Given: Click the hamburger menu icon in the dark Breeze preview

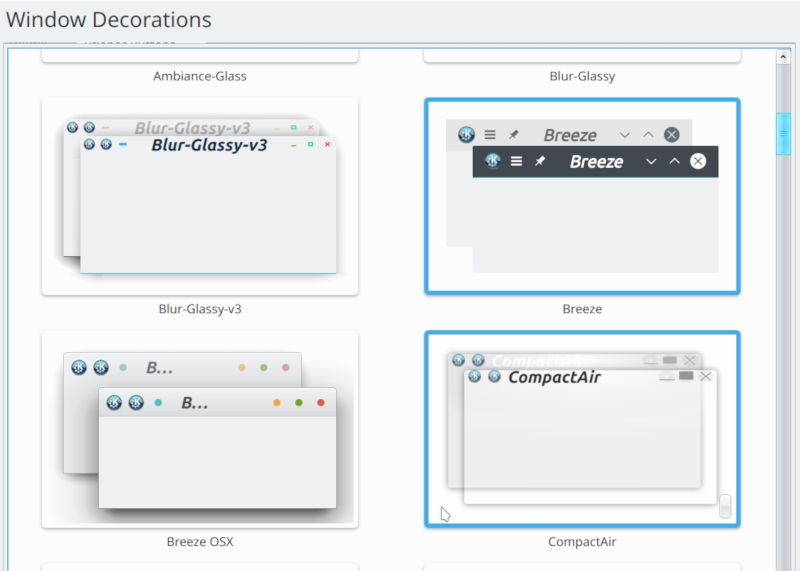Looking at the screenshot, I should (517, 161).
